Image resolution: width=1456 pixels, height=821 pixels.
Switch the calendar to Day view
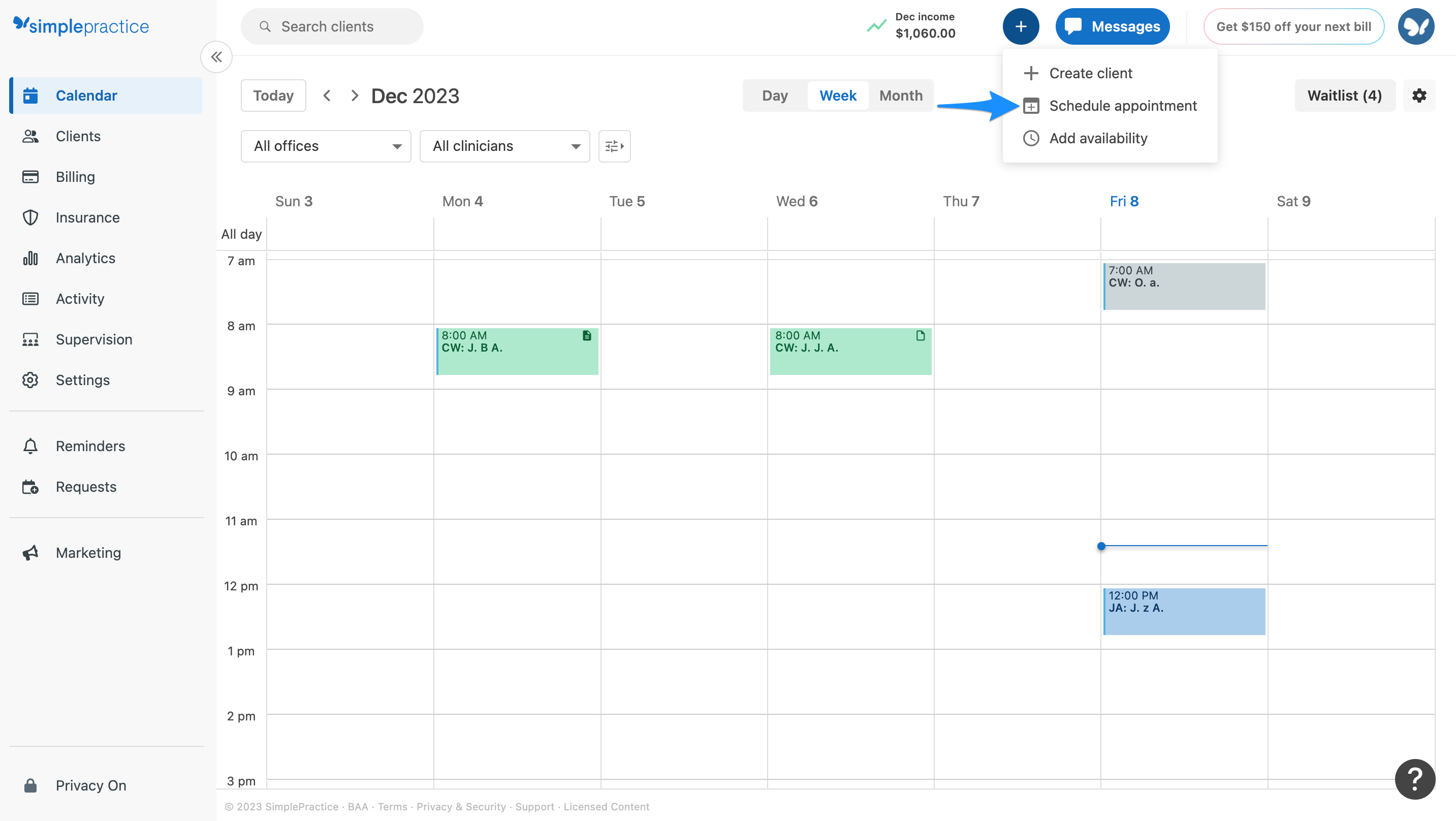[774, 95]
